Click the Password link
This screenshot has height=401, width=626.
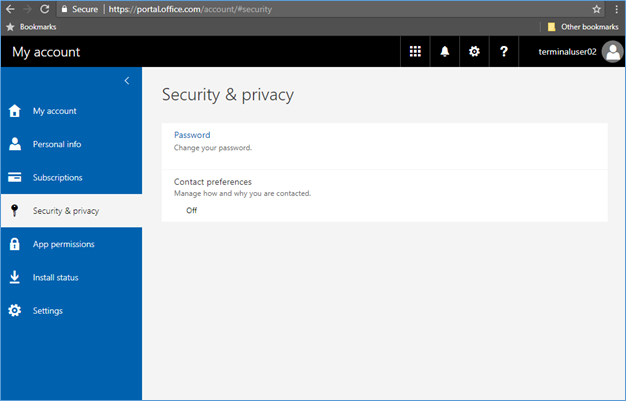[x=192, y=135]
